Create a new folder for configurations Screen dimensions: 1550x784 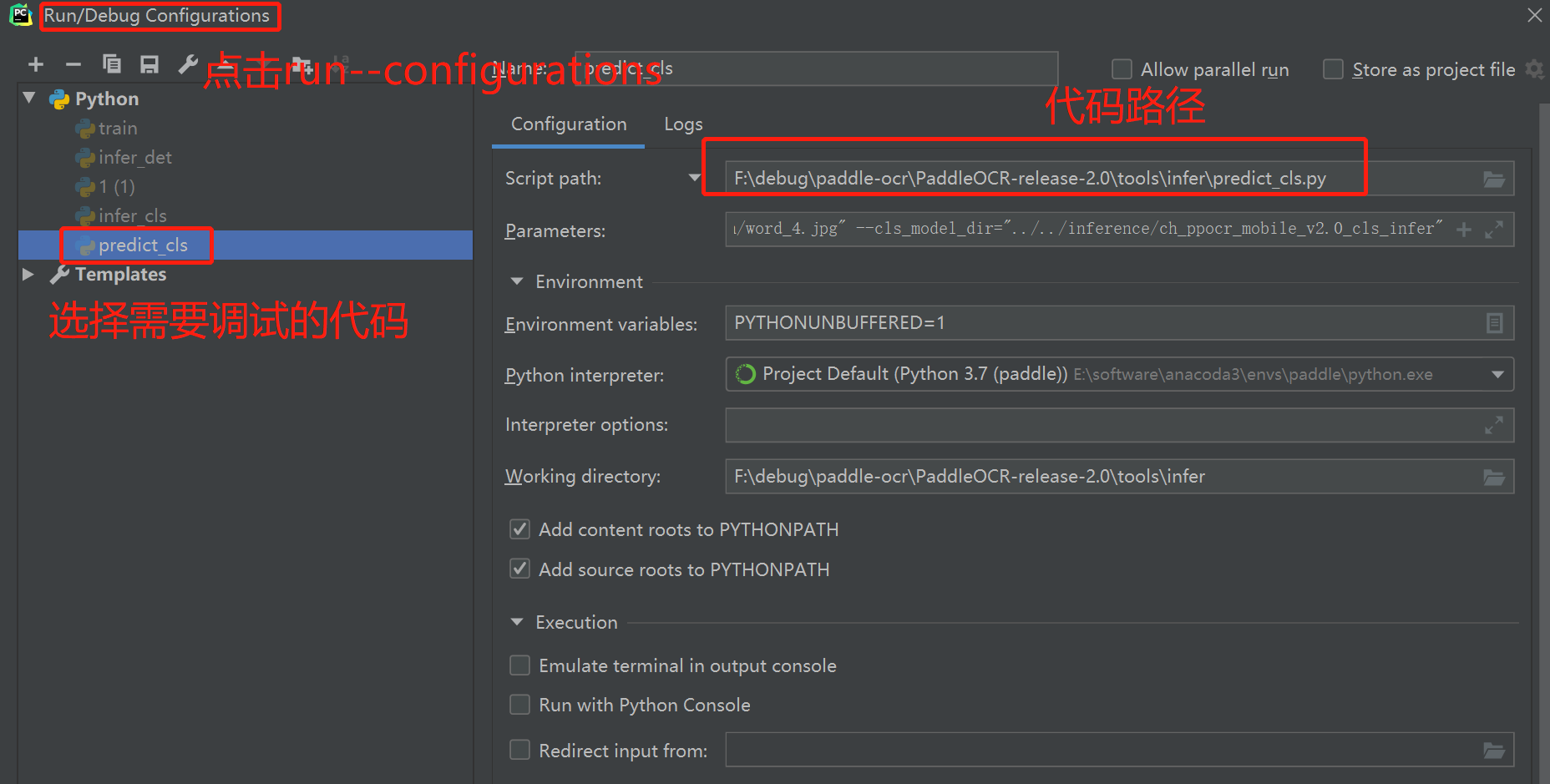pyautogui.click(x=302, y=64)
